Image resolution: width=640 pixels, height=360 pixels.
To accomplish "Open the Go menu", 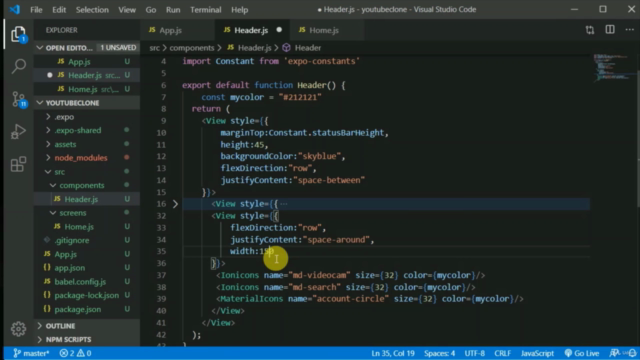I will (151, 9).
